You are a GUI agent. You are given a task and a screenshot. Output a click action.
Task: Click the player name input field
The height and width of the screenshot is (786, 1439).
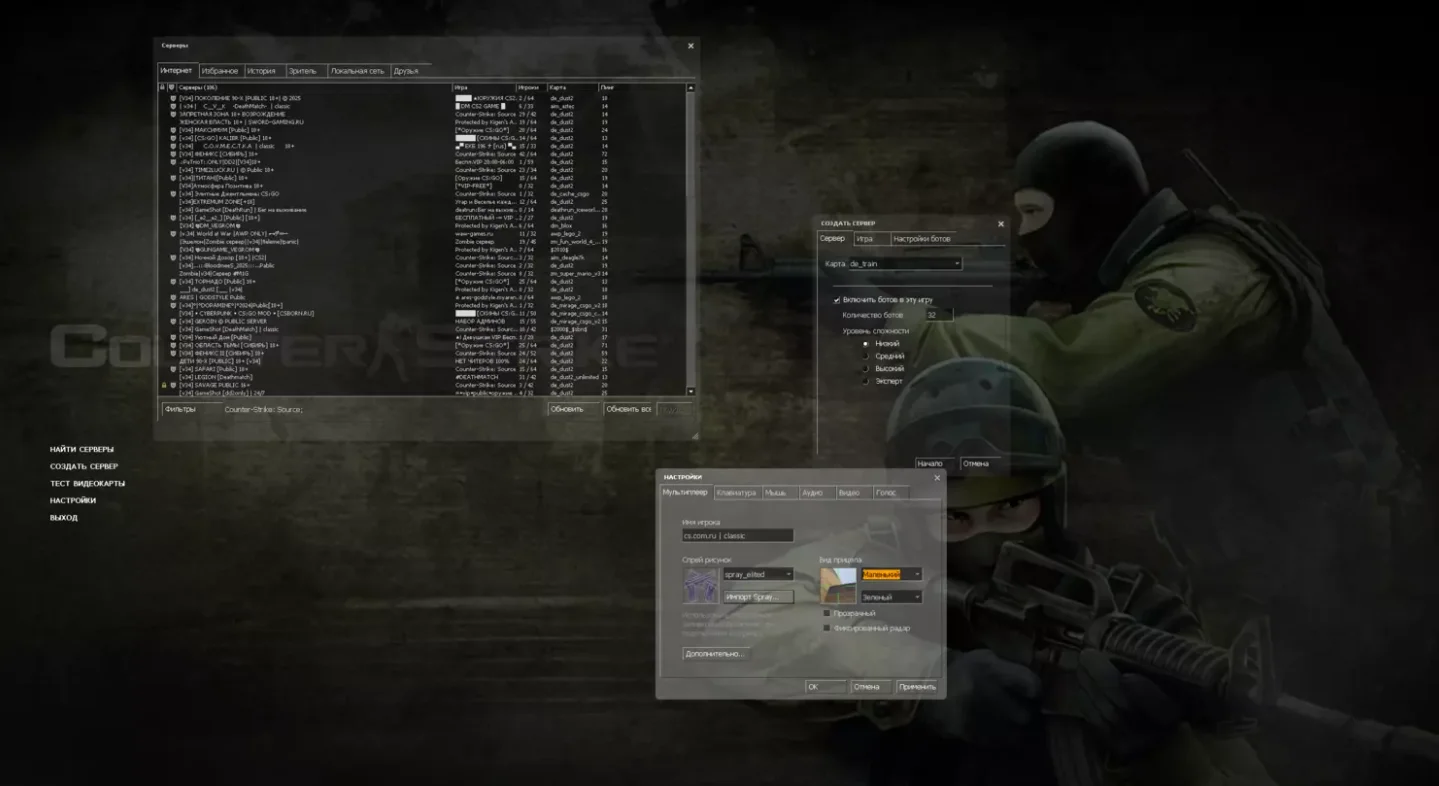[x=737, y=536]
